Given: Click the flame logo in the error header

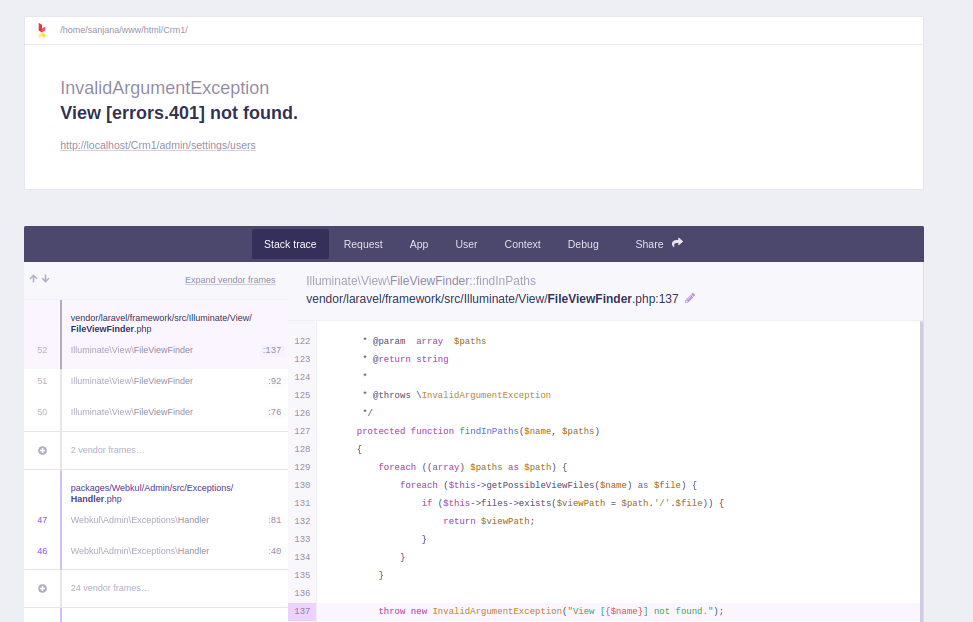Looking at the screenshot, I should [x=41, y=30].
